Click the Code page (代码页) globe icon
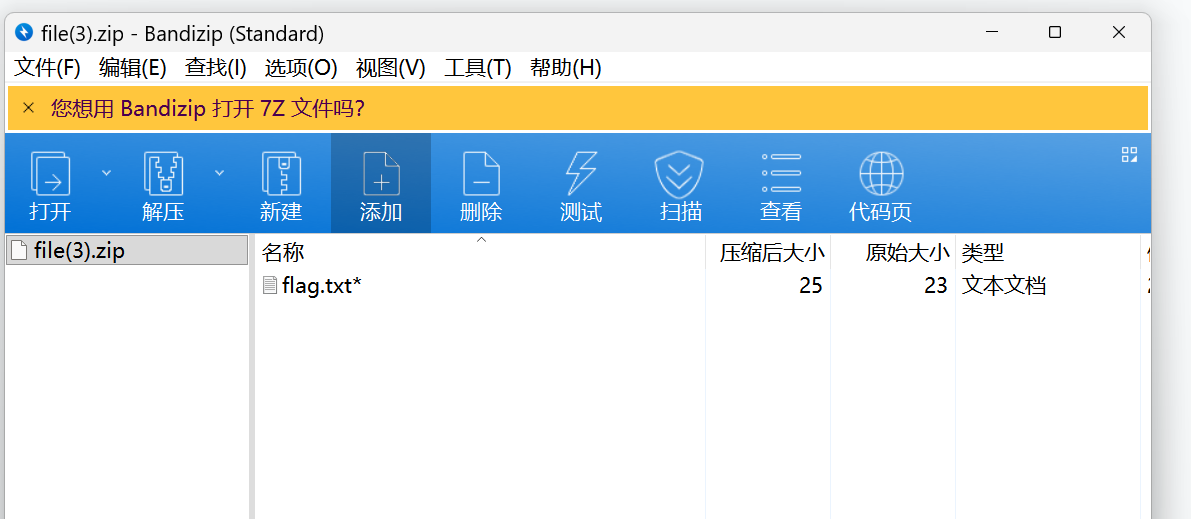Screen dimensions: 1191x519 (x=881, y=175)
